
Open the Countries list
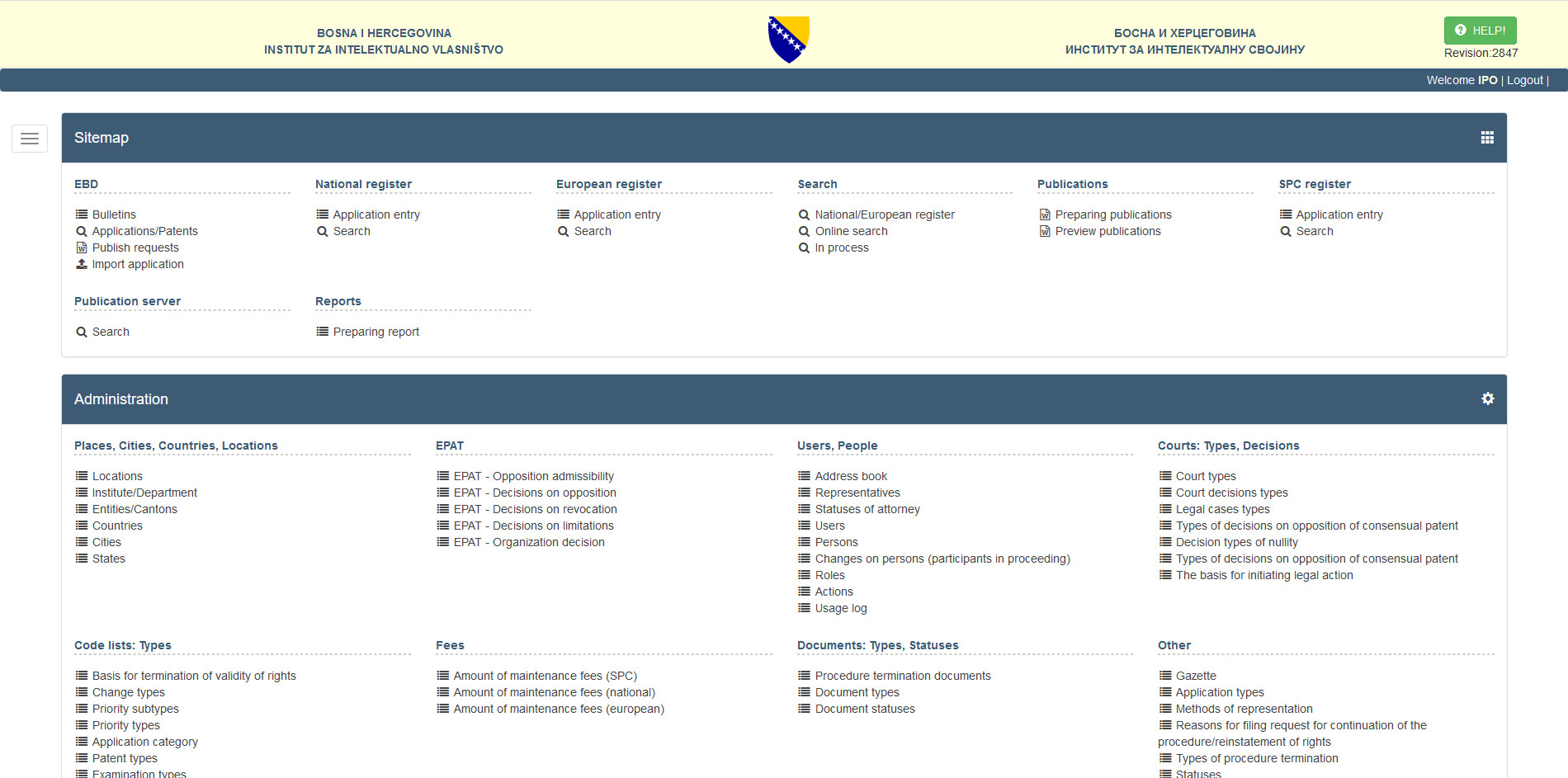point(117,526)
